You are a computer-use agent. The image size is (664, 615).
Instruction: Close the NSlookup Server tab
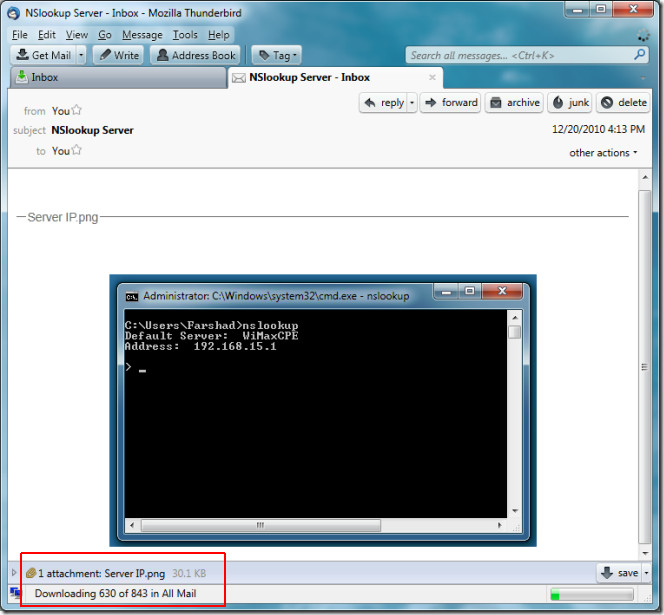tap(432, 77)
